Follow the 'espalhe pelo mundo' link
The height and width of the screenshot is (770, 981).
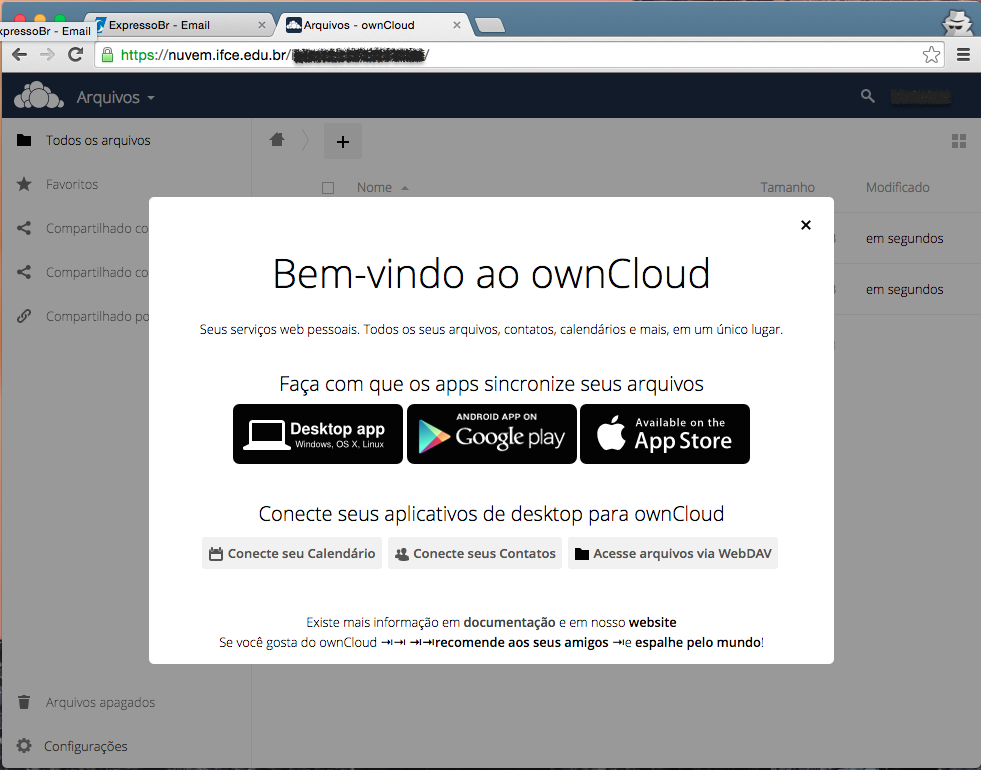click(698, 642)
